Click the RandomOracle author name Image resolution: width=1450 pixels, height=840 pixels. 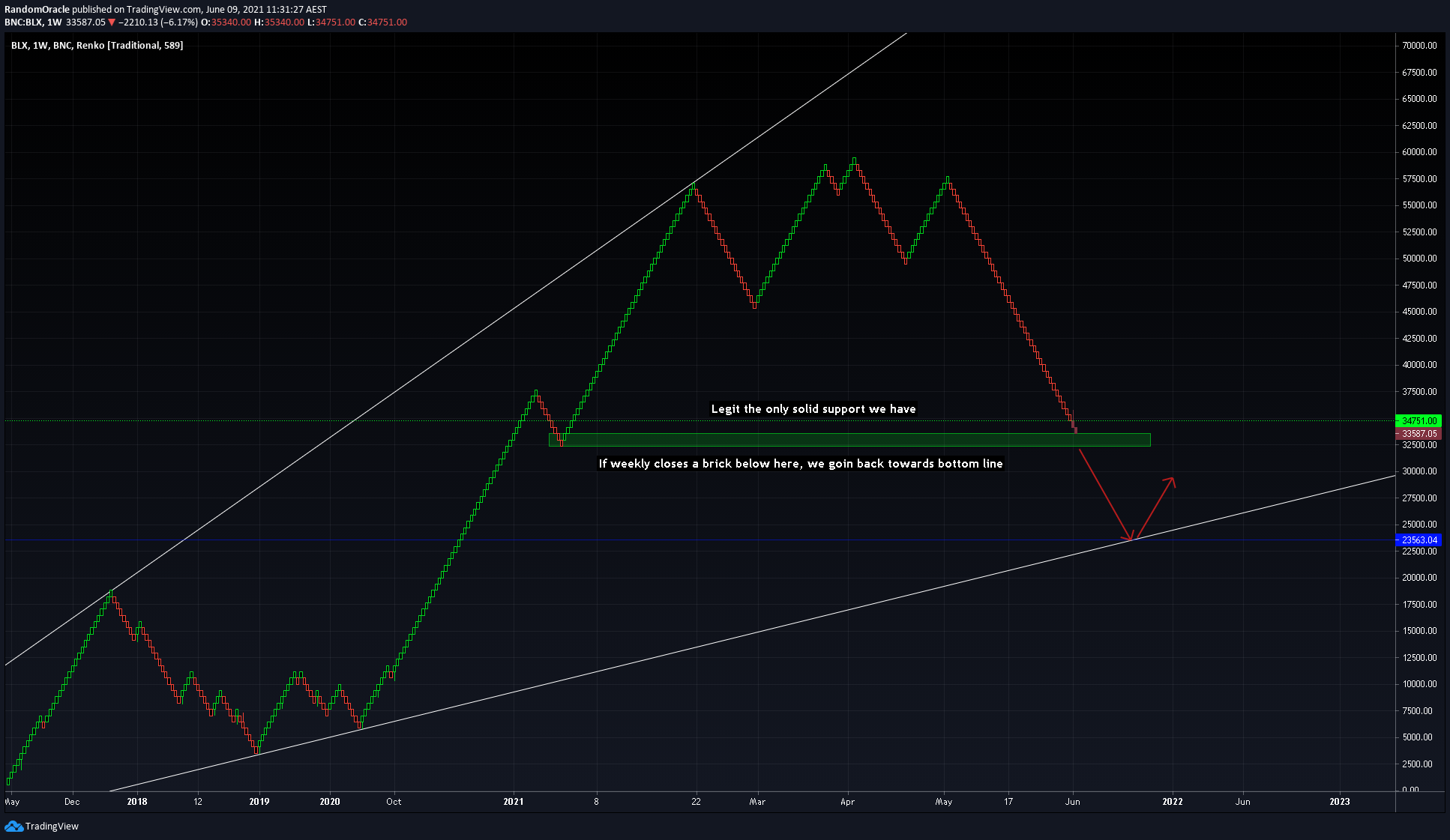[37, 10]
